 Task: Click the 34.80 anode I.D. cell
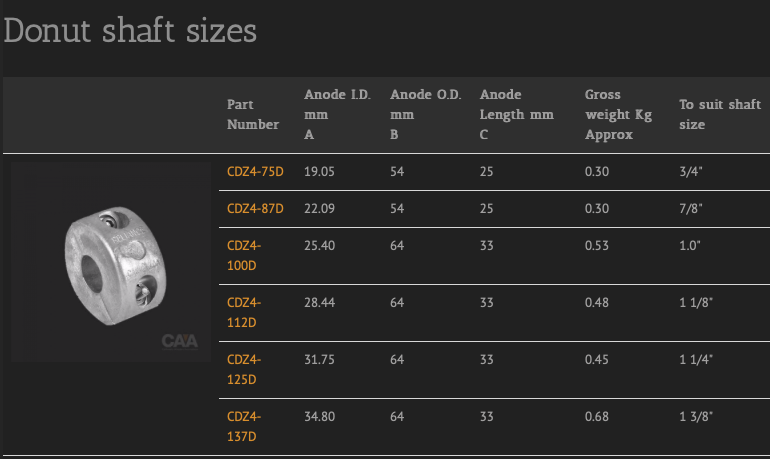coord(319,417)
